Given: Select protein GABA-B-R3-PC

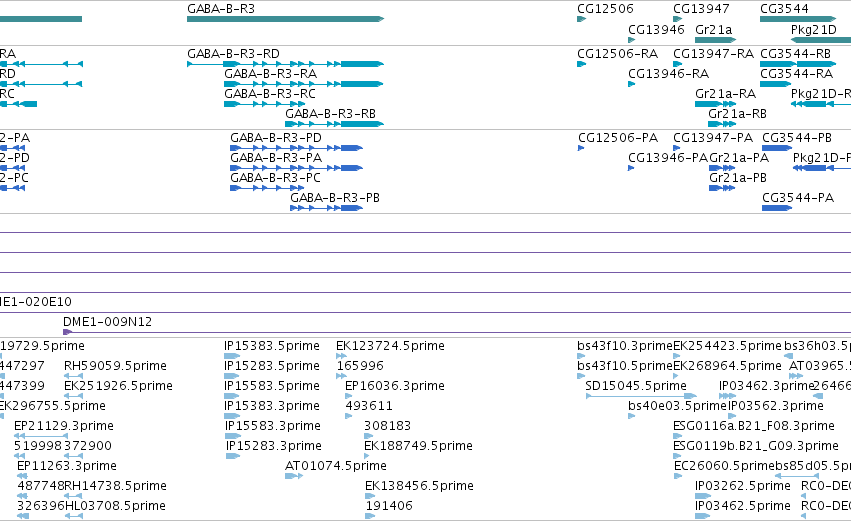Looking at the screenshot, I should coord(275,178).
